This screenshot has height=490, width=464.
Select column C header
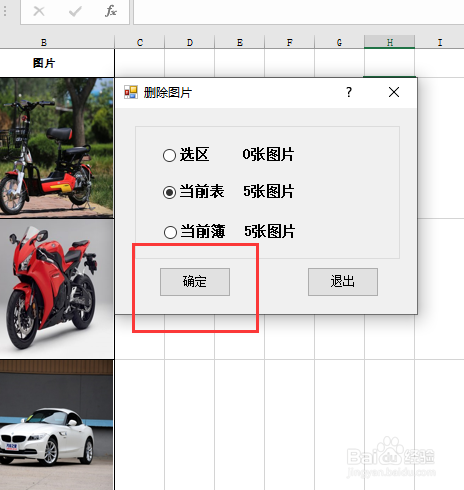click(140, 42)
